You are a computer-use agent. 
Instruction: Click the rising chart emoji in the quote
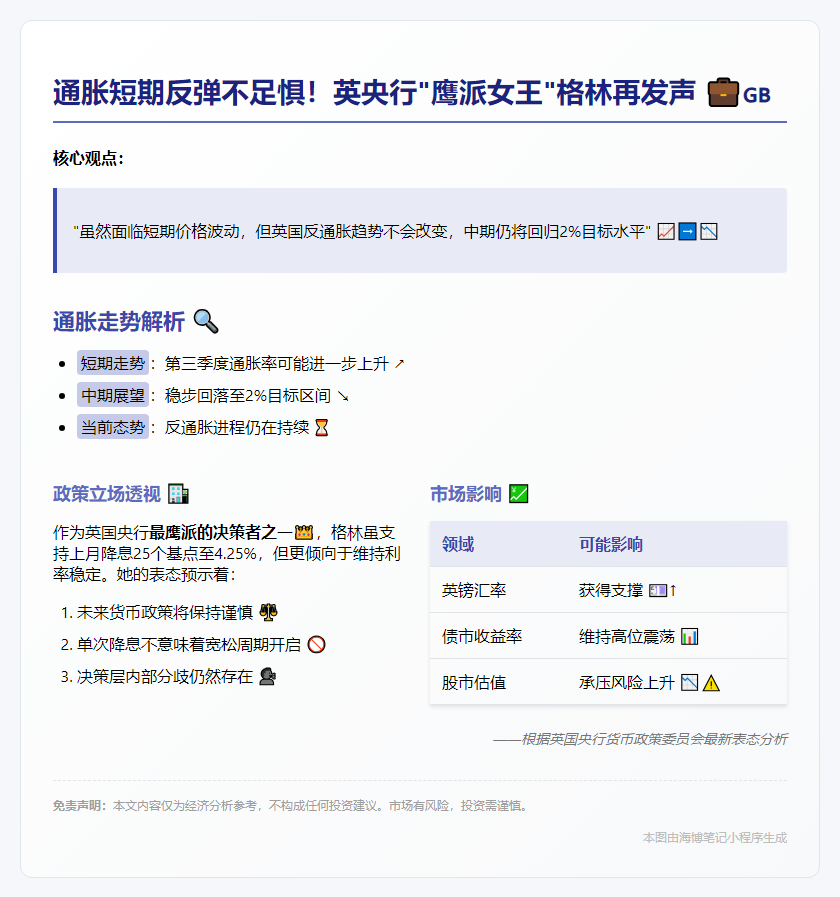coord(666,232)
